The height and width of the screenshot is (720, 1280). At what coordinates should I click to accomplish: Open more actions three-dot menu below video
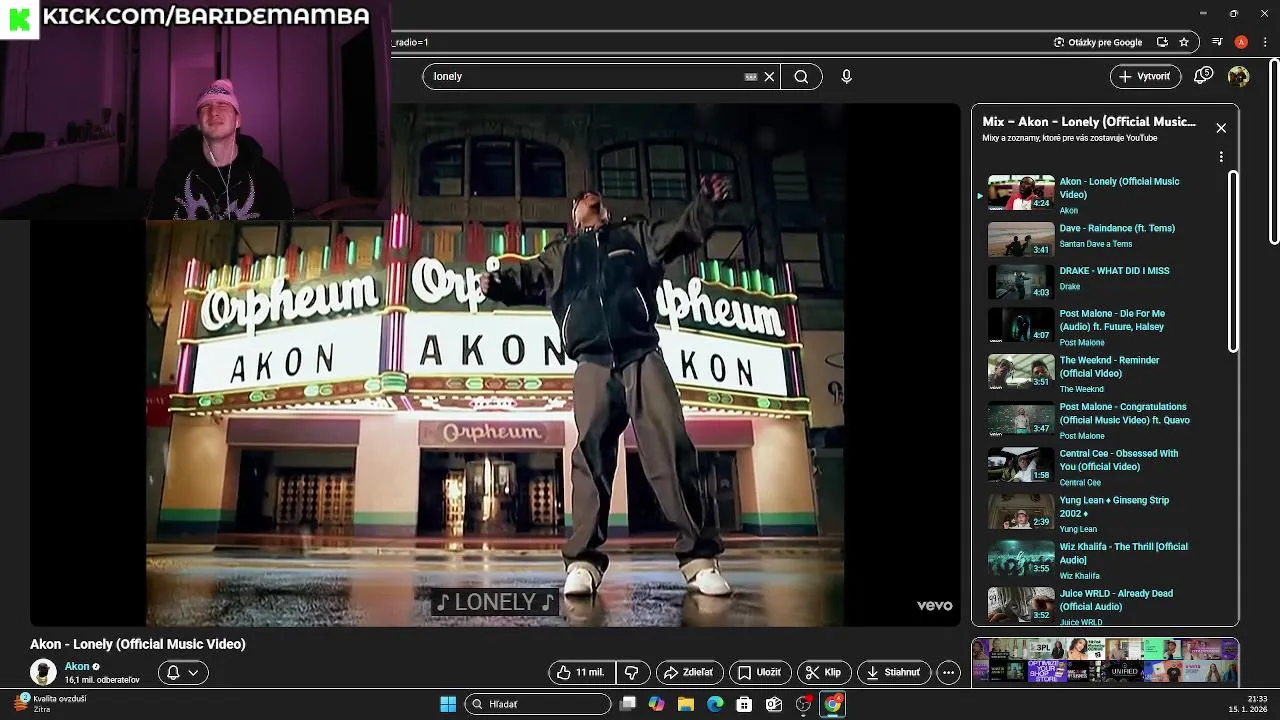(948, 673)
